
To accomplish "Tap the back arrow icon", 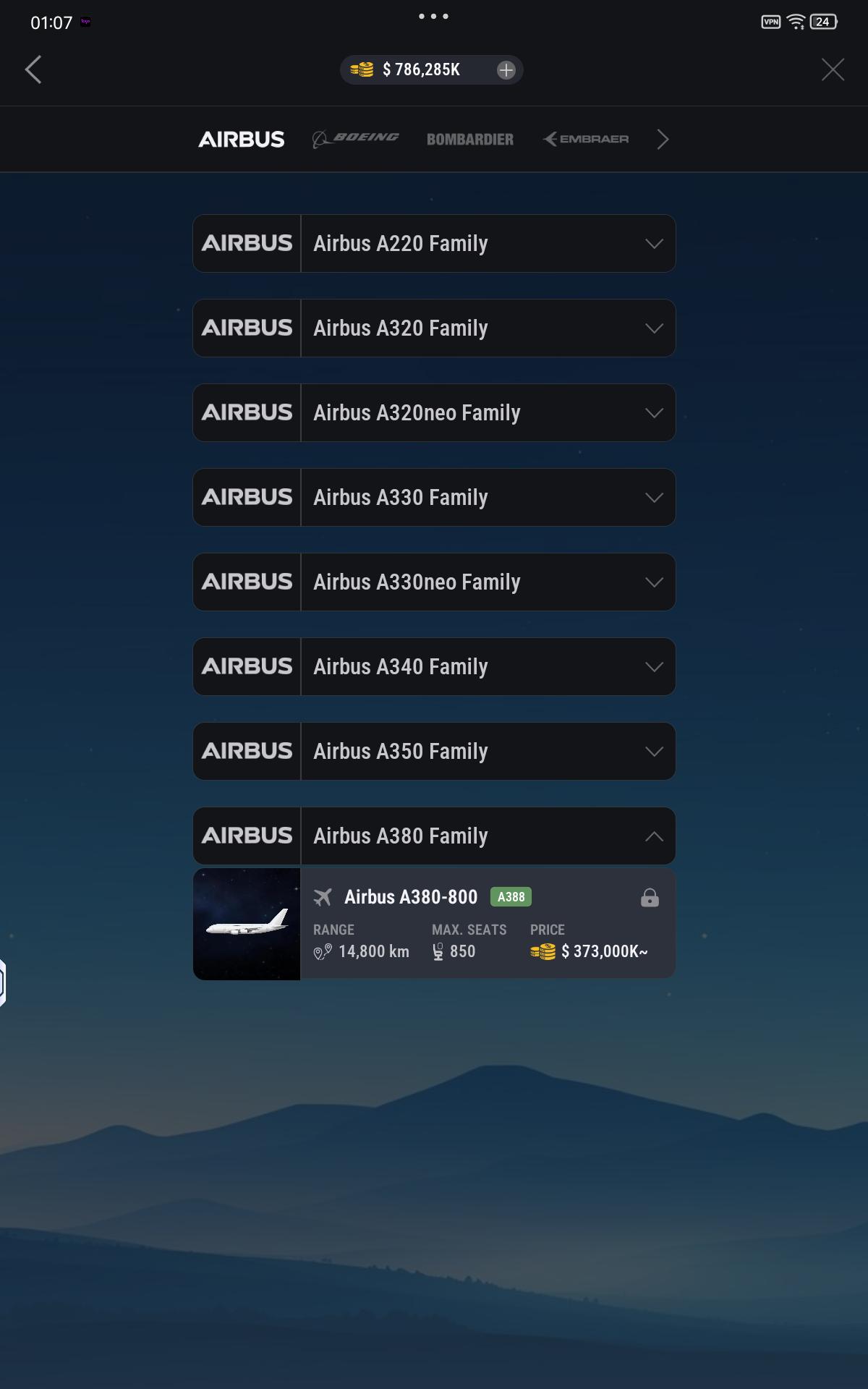I will tap(33, 69).
